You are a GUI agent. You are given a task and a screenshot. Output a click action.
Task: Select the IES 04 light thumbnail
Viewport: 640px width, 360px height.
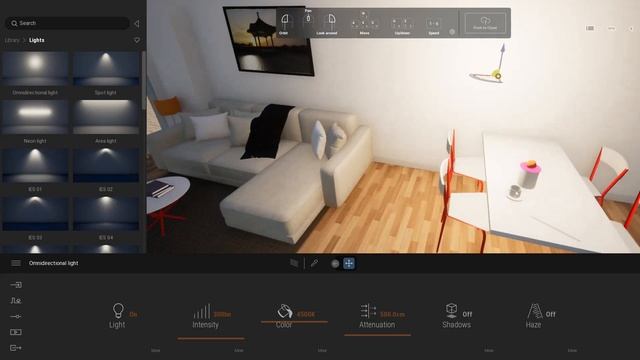tap(106, 213)
